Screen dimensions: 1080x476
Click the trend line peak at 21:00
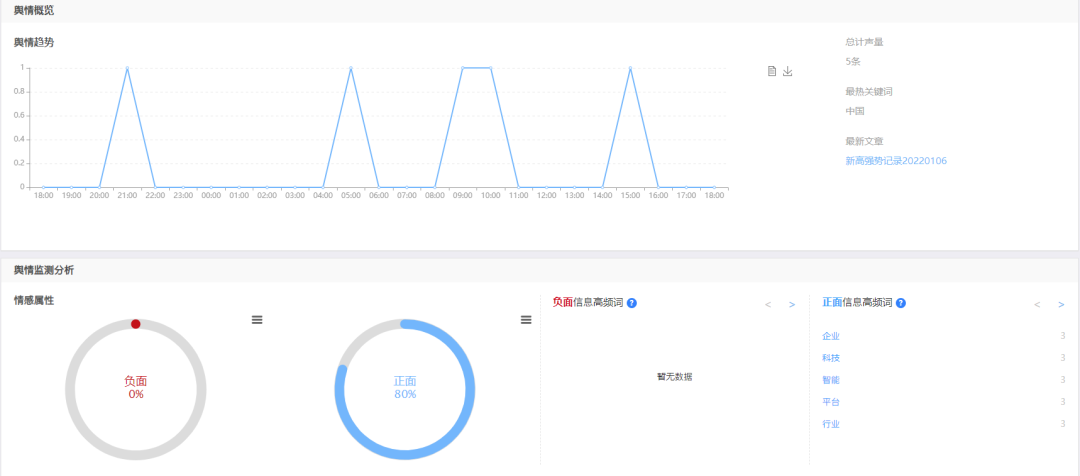pyautogui.click(x=127, y=68)
